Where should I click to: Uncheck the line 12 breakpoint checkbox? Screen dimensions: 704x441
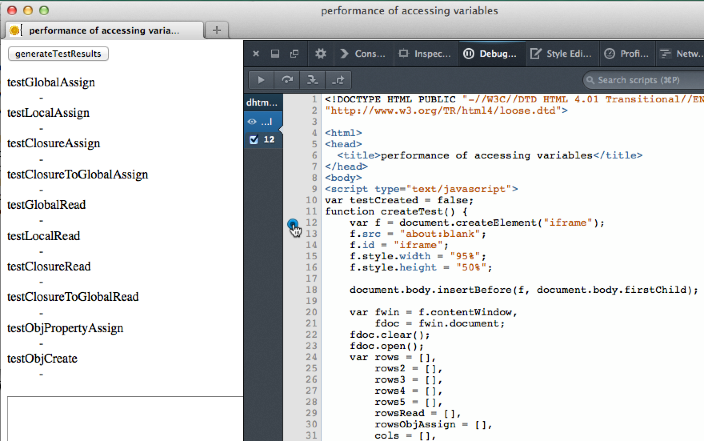254,139
